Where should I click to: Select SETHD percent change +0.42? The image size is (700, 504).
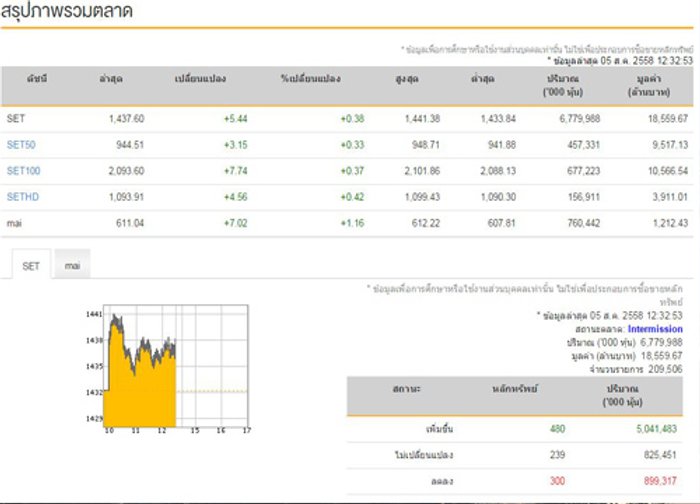coord(352,197)
